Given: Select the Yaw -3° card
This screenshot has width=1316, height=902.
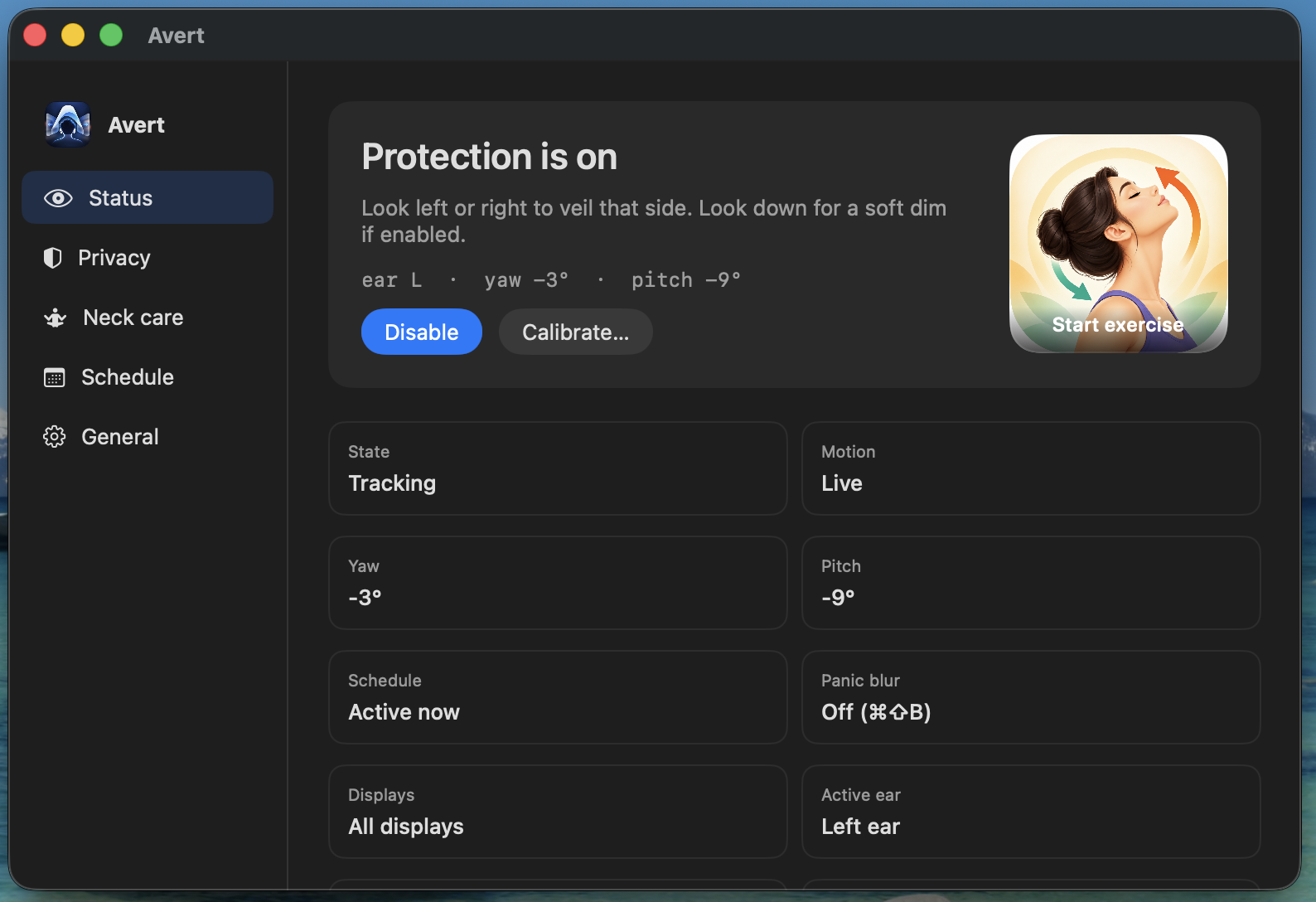Looking at the screenshot, I should pos(558,583).
